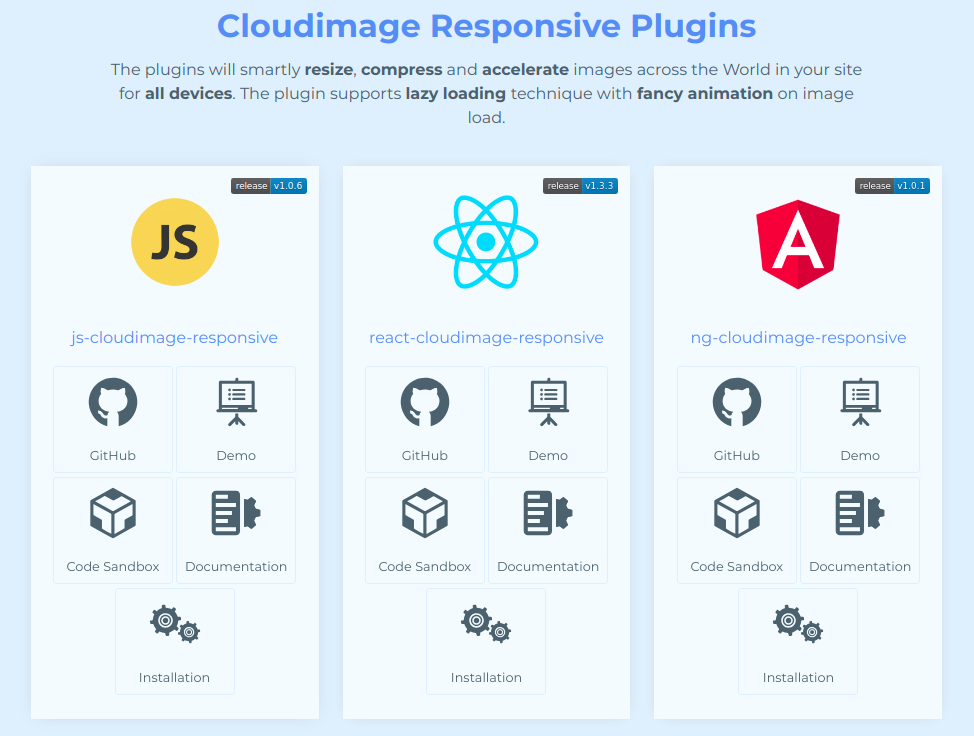
Task: Open the GitHub icon for js-cloudimage-responsive
Action: pyautogui.click(x=112, y=402)
